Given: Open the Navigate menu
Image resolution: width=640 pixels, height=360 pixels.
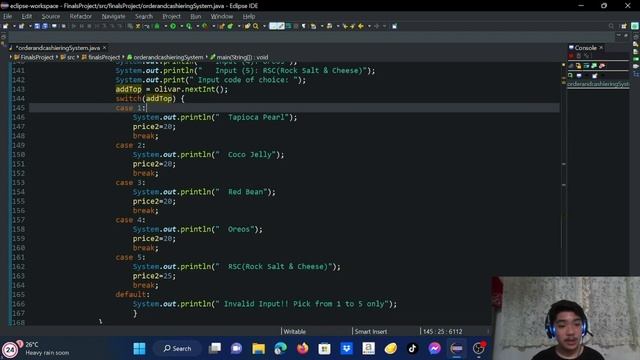Looking at the screenshot, I should [x=113, y=16].
